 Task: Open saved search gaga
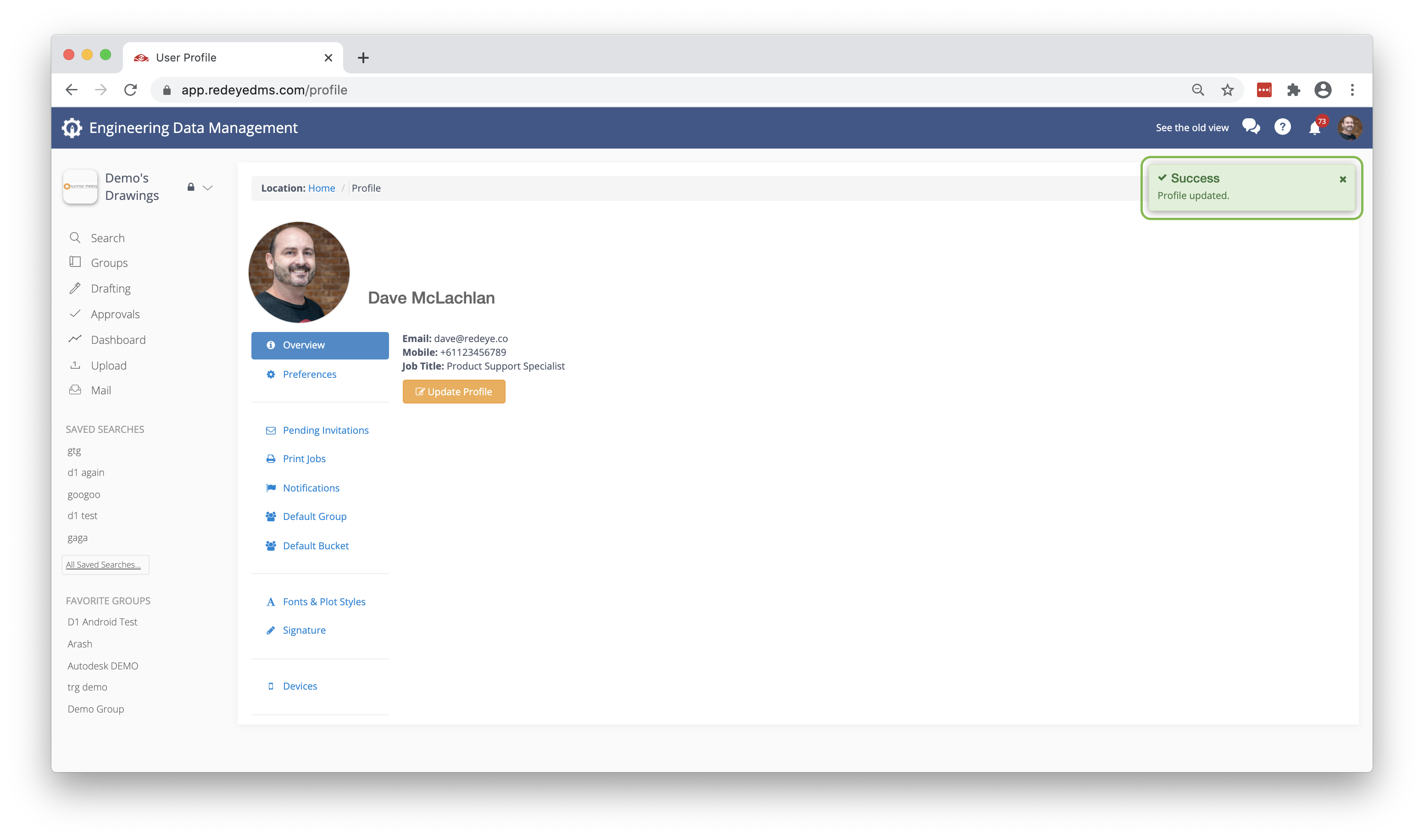pos(77,538)
